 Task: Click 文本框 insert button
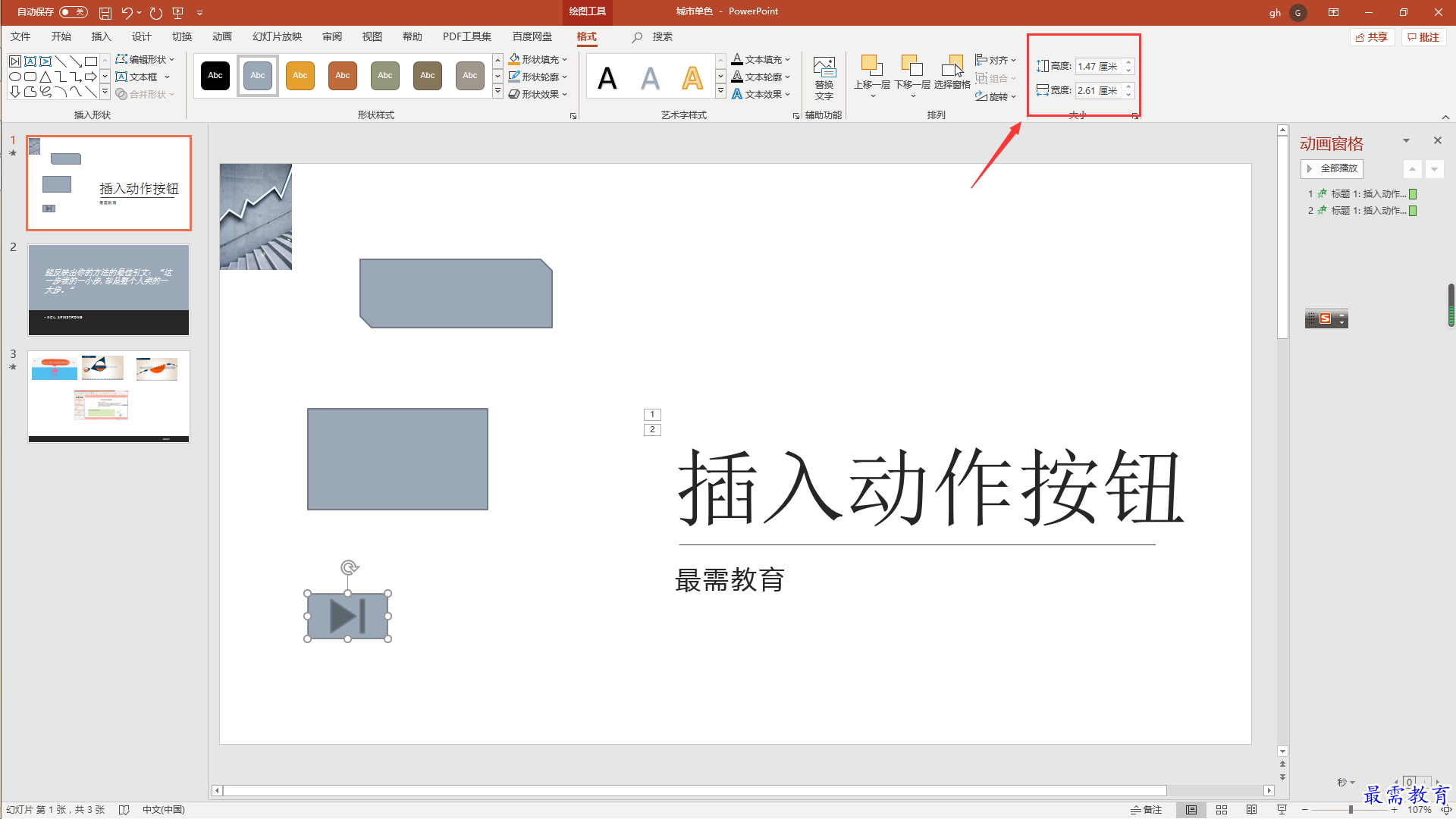(143, 77)
